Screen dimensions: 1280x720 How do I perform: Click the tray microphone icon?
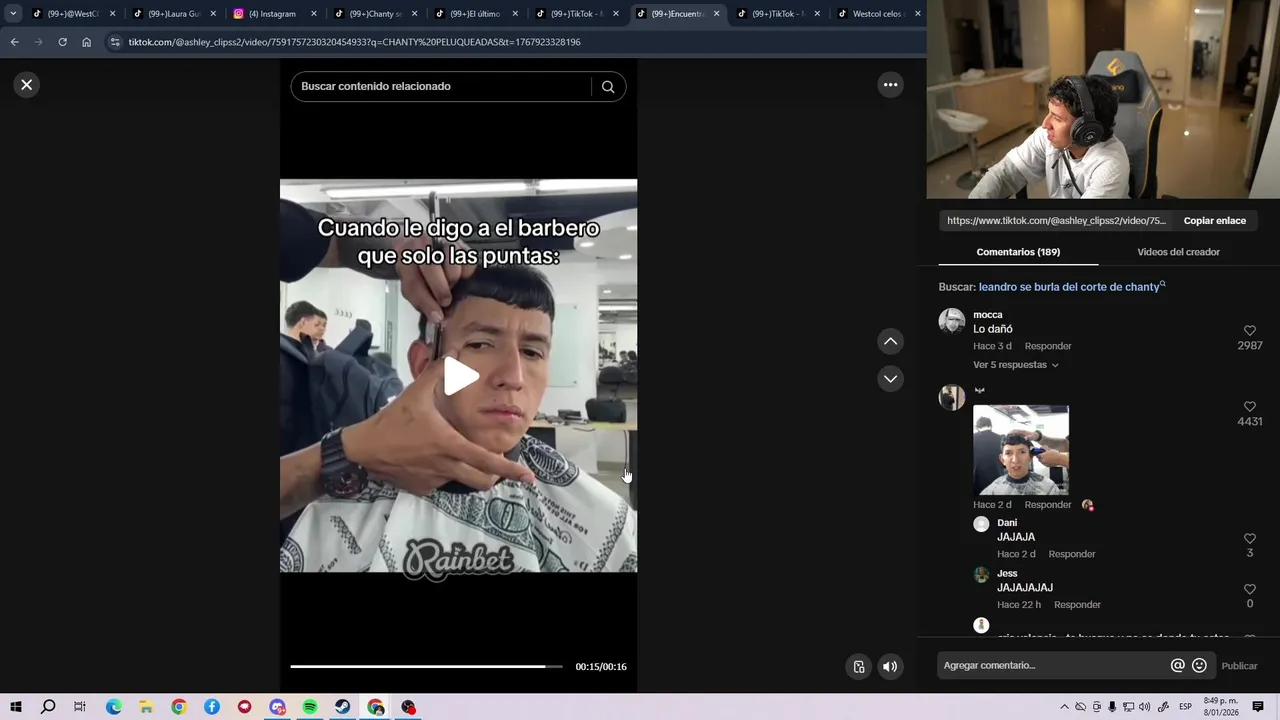[1112, 707]
